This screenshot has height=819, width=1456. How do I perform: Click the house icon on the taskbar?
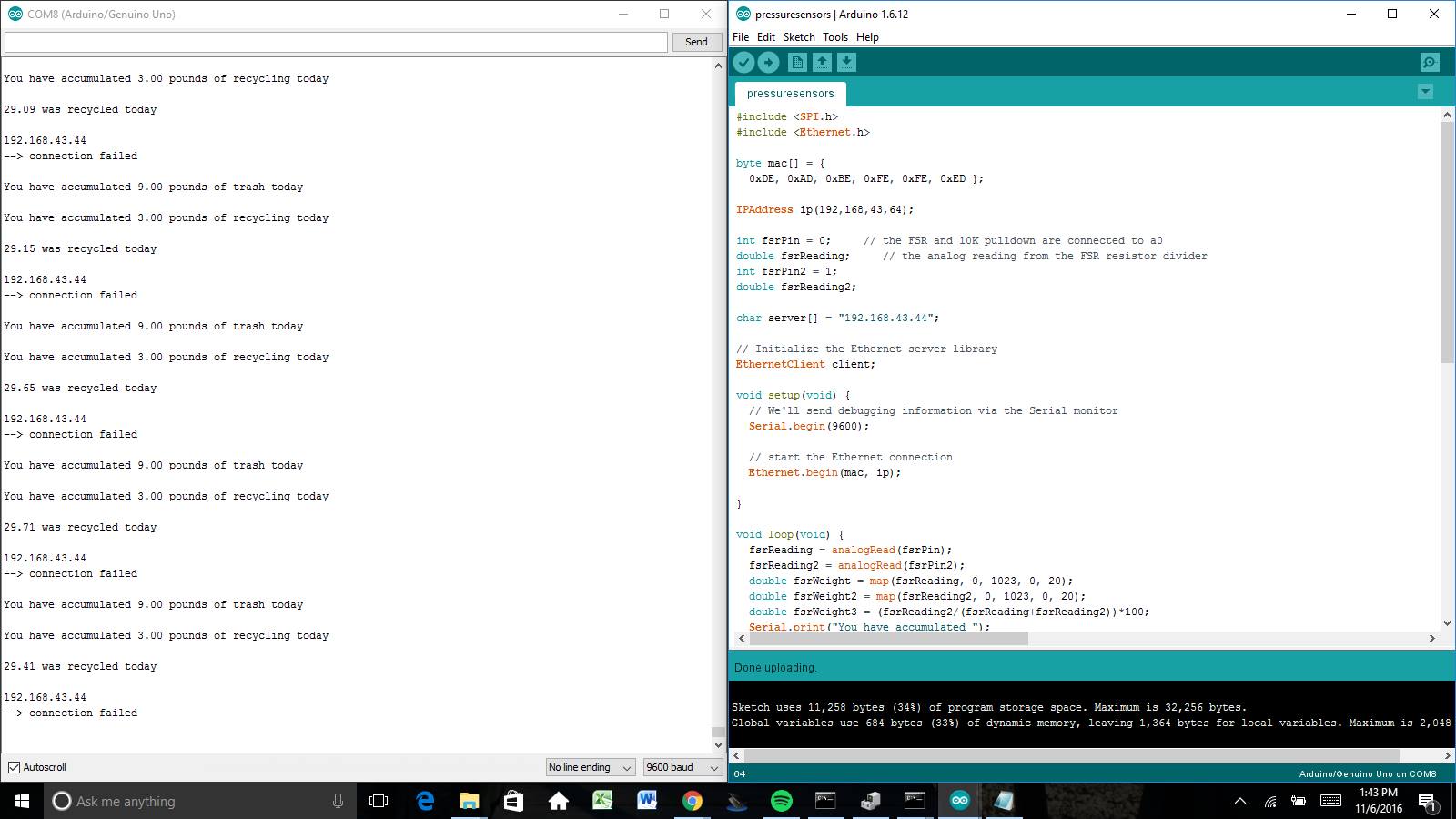(x=558, y=801)
